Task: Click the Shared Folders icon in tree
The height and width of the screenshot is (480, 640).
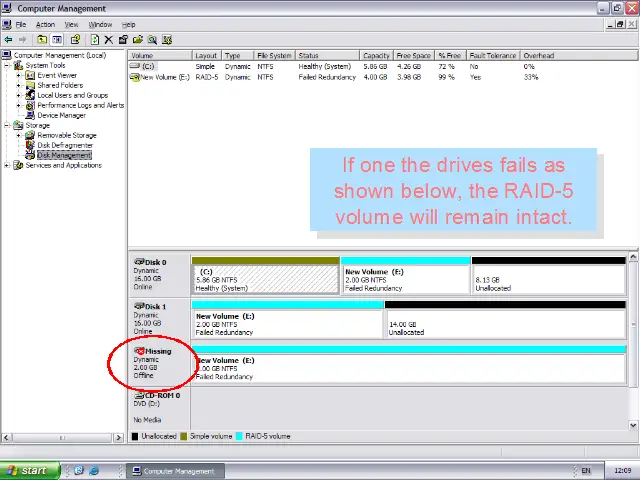Action: coord(30,85)
